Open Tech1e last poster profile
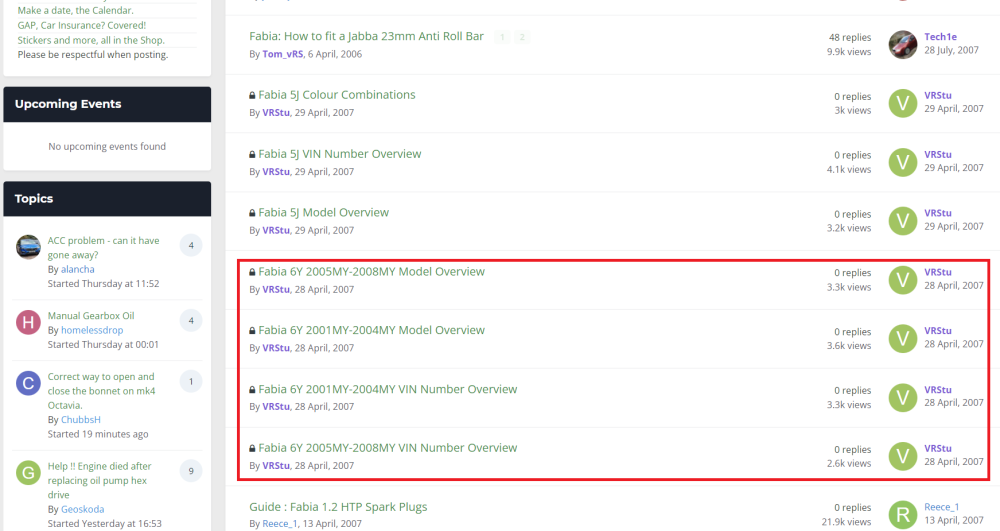 click(940, 37)
